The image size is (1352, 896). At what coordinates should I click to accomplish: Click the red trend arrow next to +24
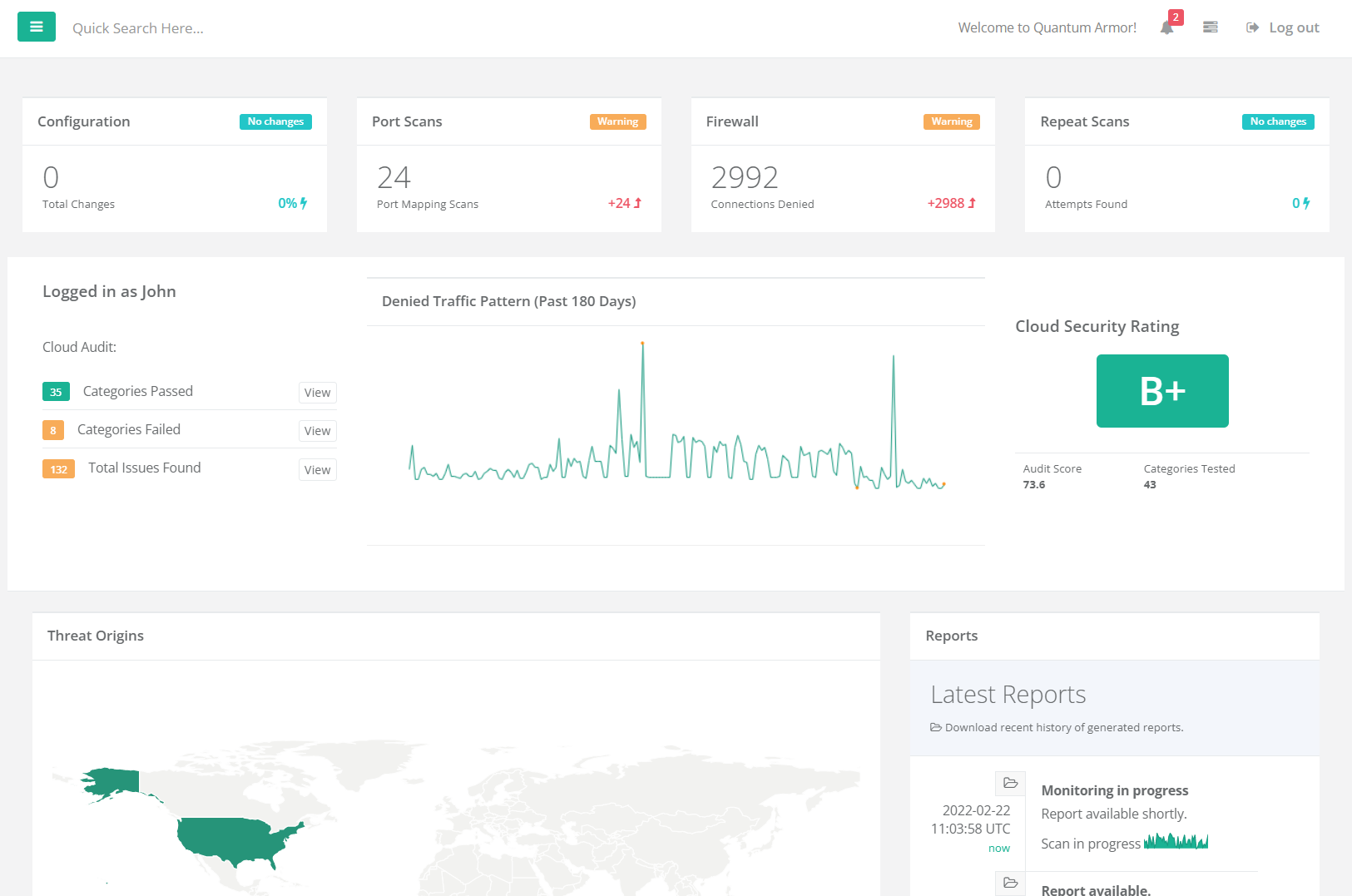point(637,202)
